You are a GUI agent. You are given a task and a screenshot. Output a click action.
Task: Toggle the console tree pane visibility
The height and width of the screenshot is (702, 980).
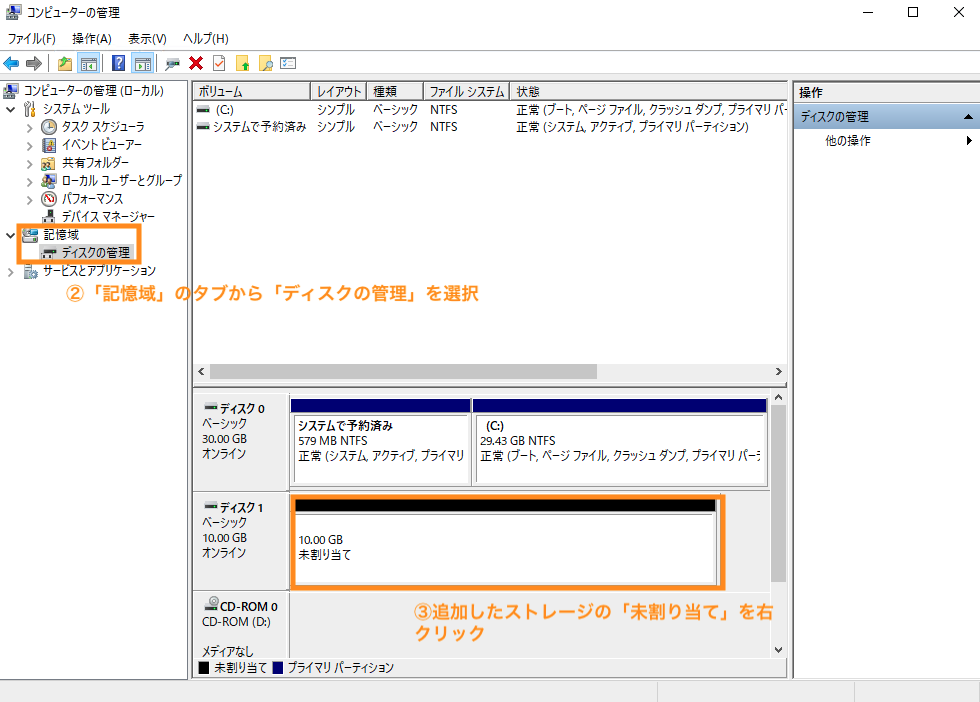pyautogui.click(x=88, y=62)
